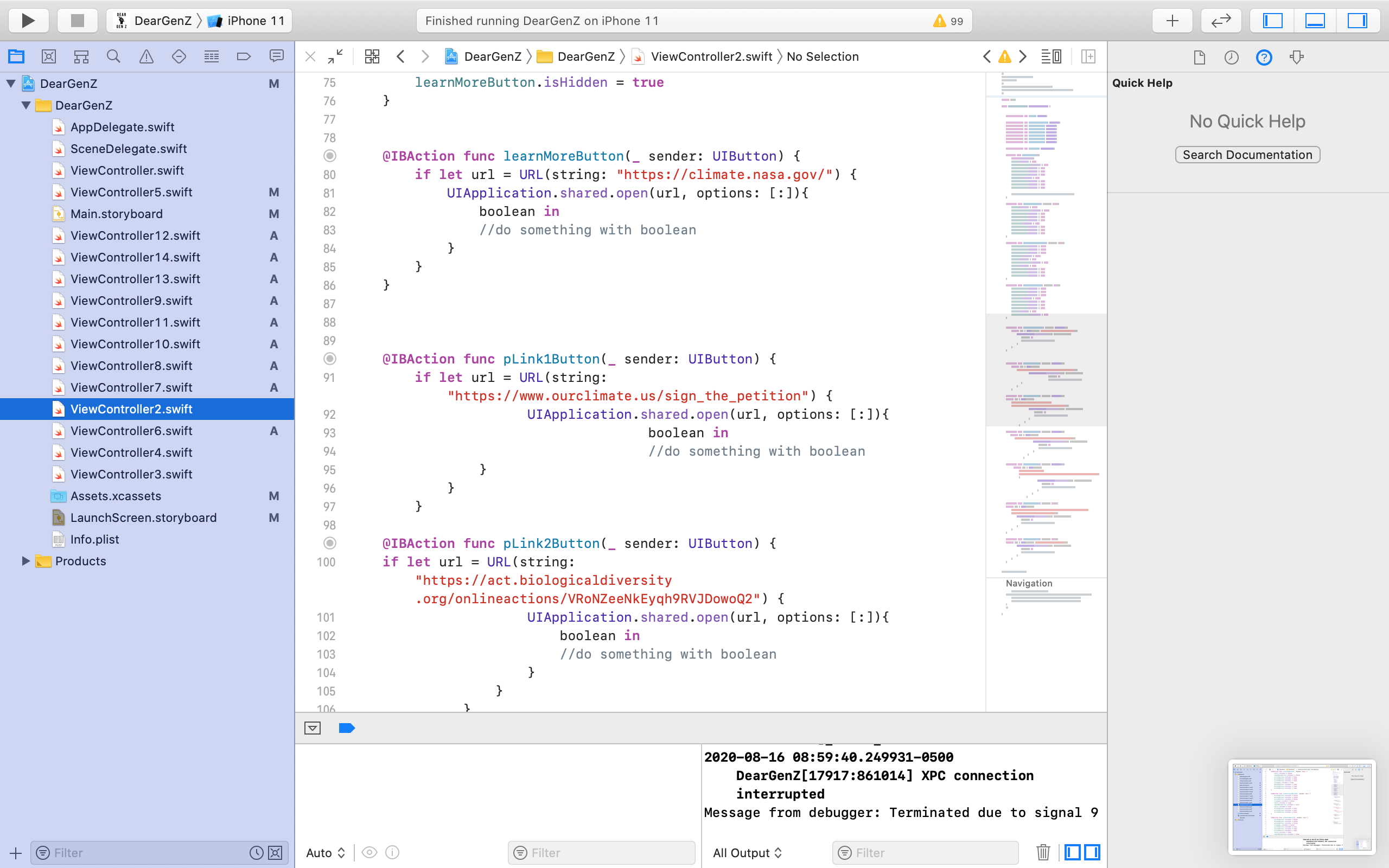Click the Library plus button
Image resolution: width=1389 pixels, height=868 pixels.
pyautogui.click(x=1172, y=21)
